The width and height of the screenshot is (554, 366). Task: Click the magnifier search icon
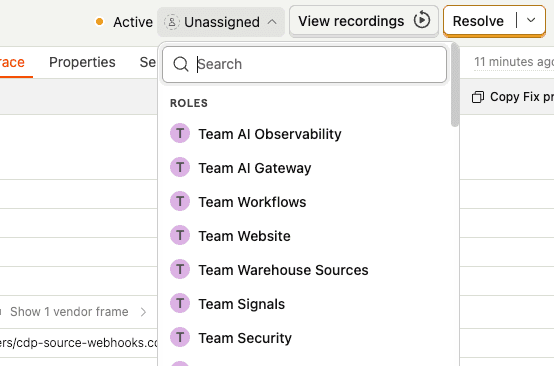[x=181, y=64]
